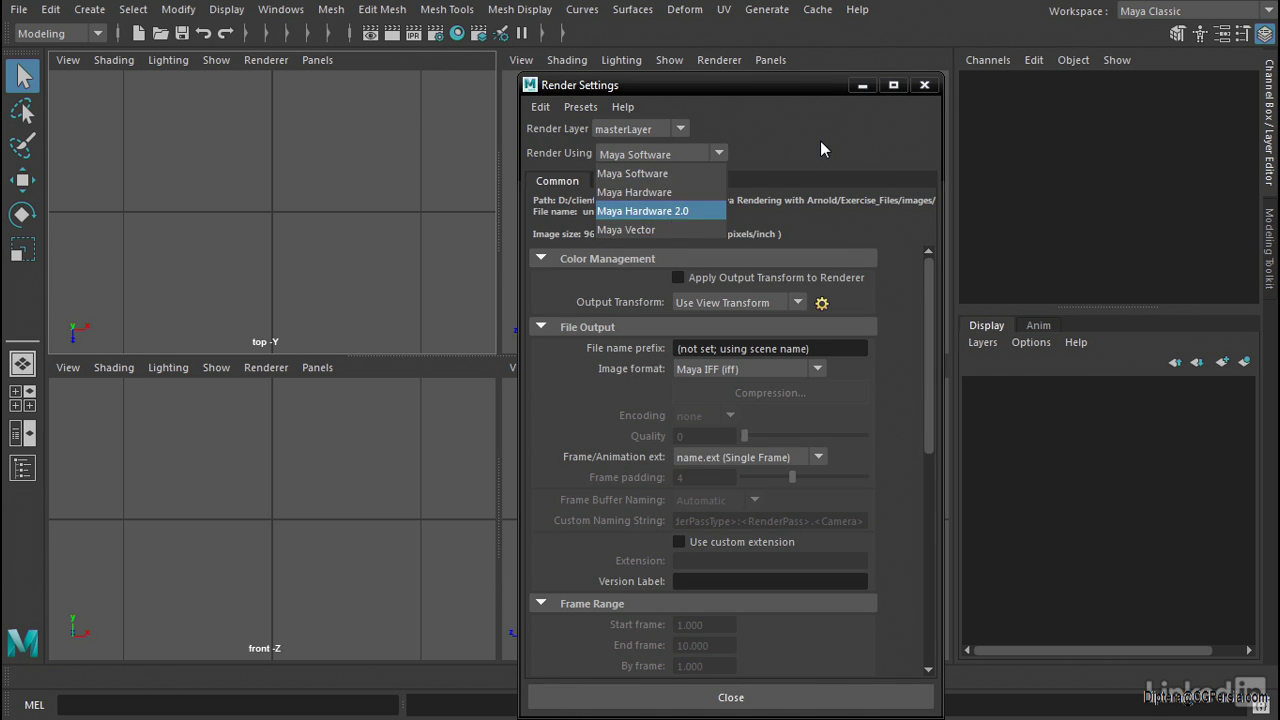1280x720 pixels.
Task: Choose Maya Hardware from renderer list
Action: tap(661, 192)
